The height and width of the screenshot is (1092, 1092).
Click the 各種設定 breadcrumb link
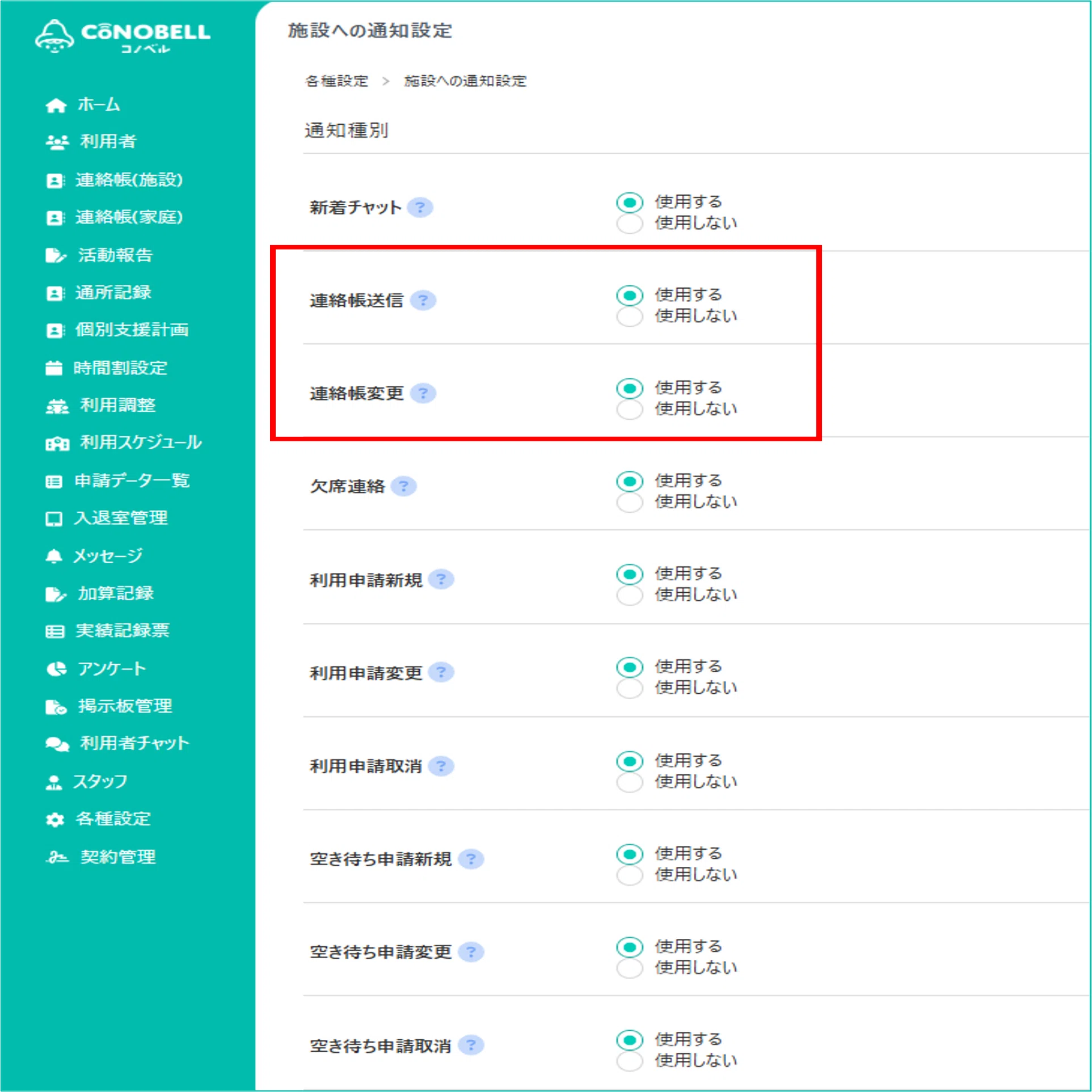pos(337,81)
